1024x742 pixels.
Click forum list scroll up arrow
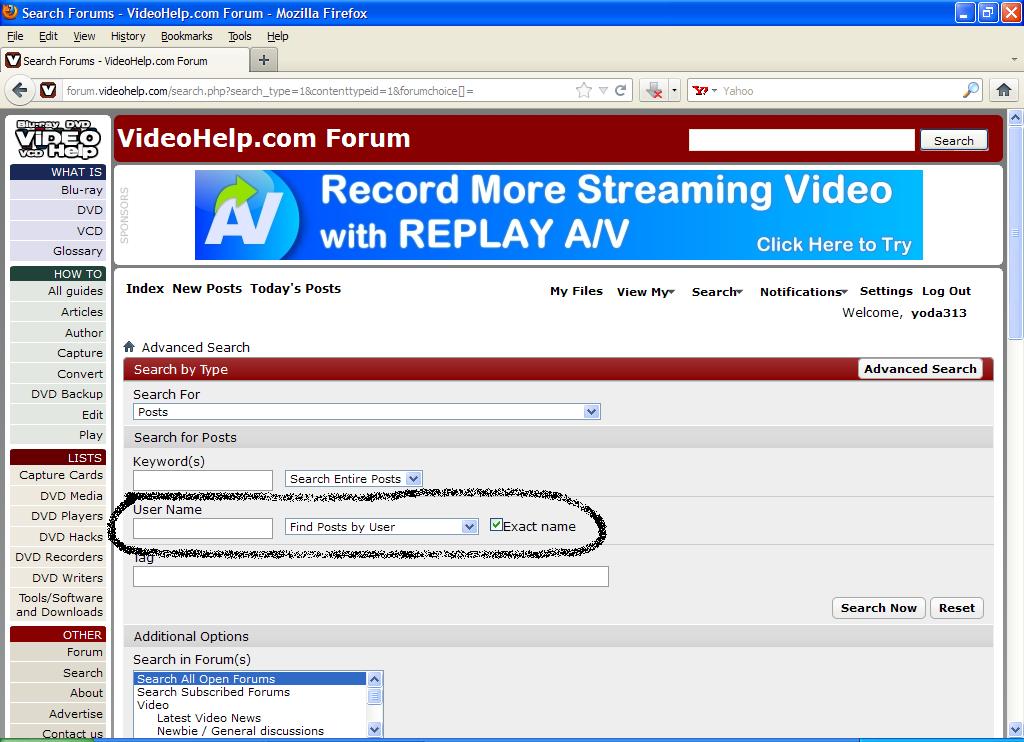pyautogui.click(x=374, y=679)
